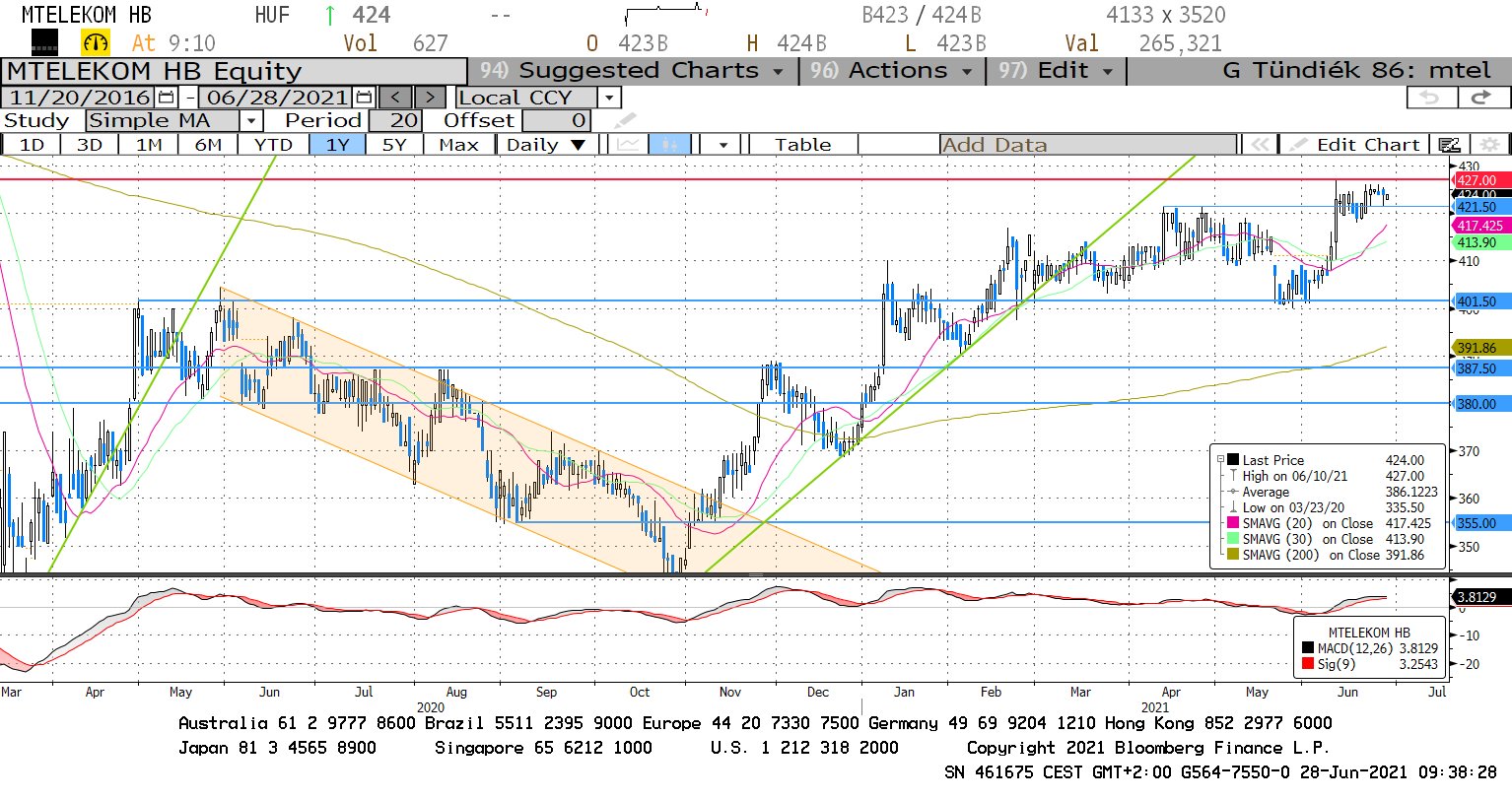Click the end date field 06/28/2021
1512x801 pixels.
click(277, 98)
